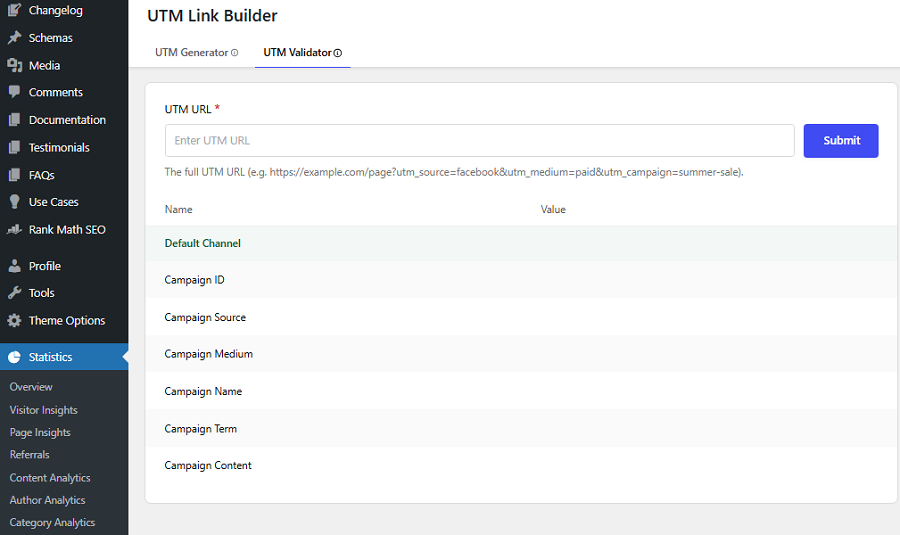Click the UTM Link Builder heading
The height and width of the screenshot is (535, 900).
click(x=212, y=15)
